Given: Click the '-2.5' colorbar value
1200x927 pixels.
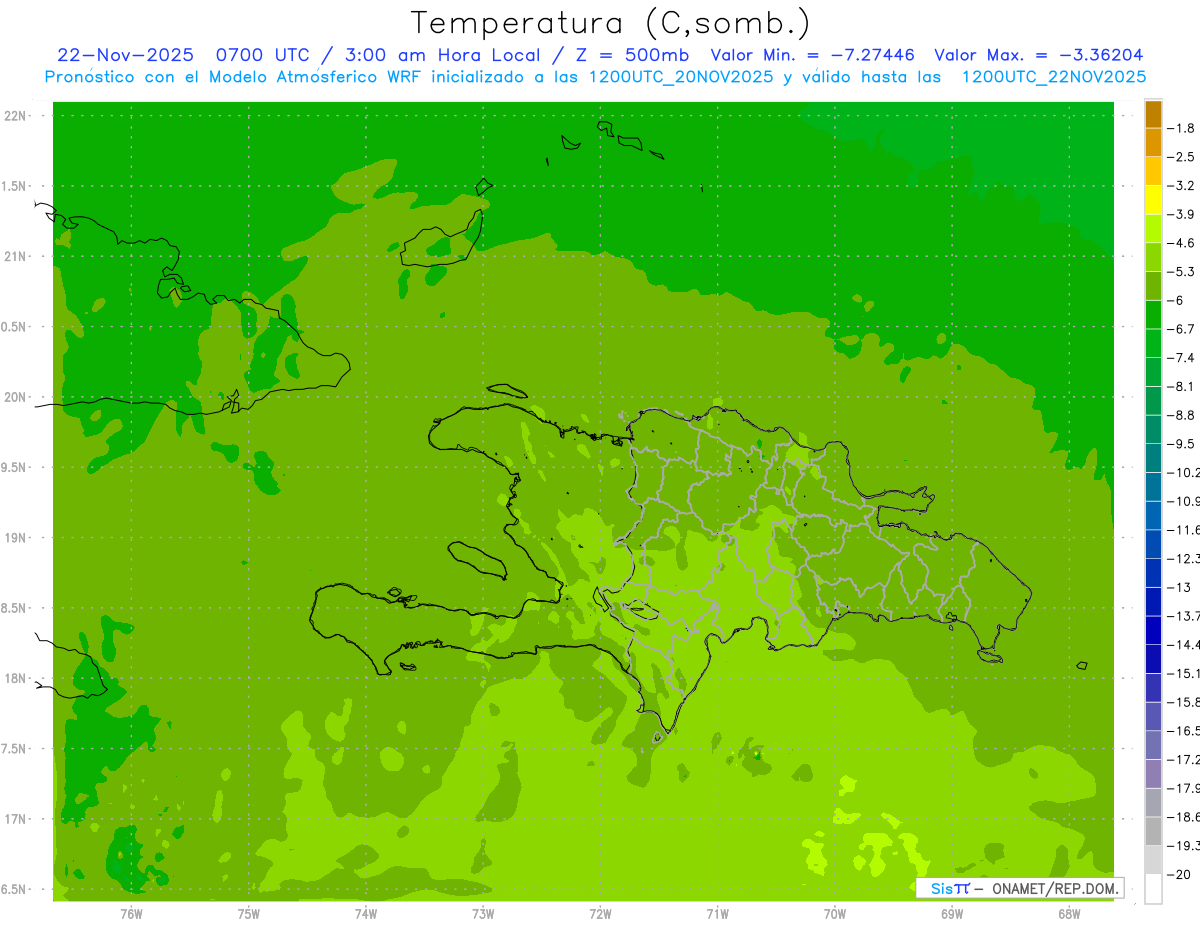Looking at the screenshot, I should [1182, 157].
